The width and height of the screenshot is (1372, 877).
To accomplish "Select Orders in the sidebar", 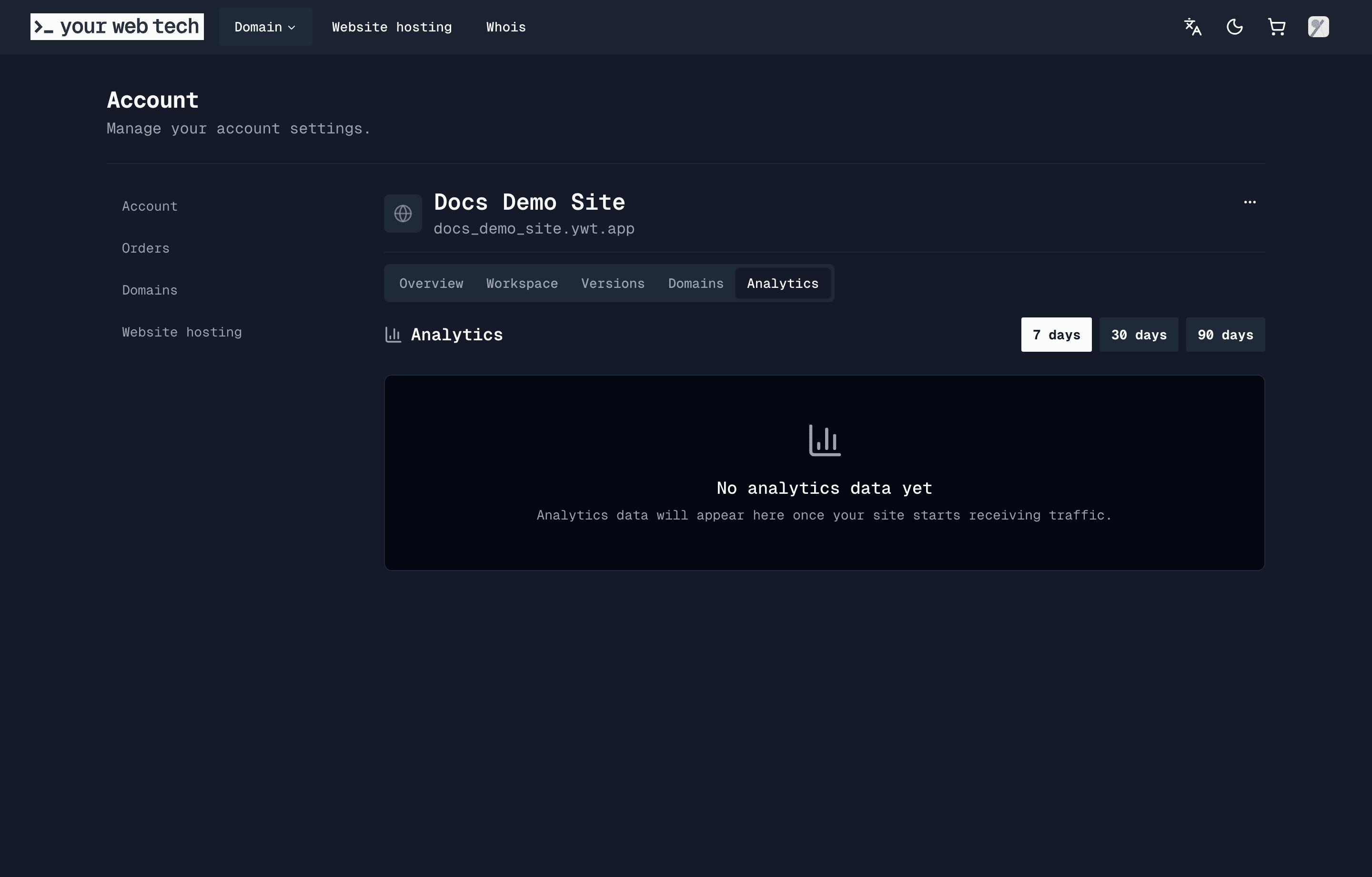I will pyautogui.click(x=146, y=249).
